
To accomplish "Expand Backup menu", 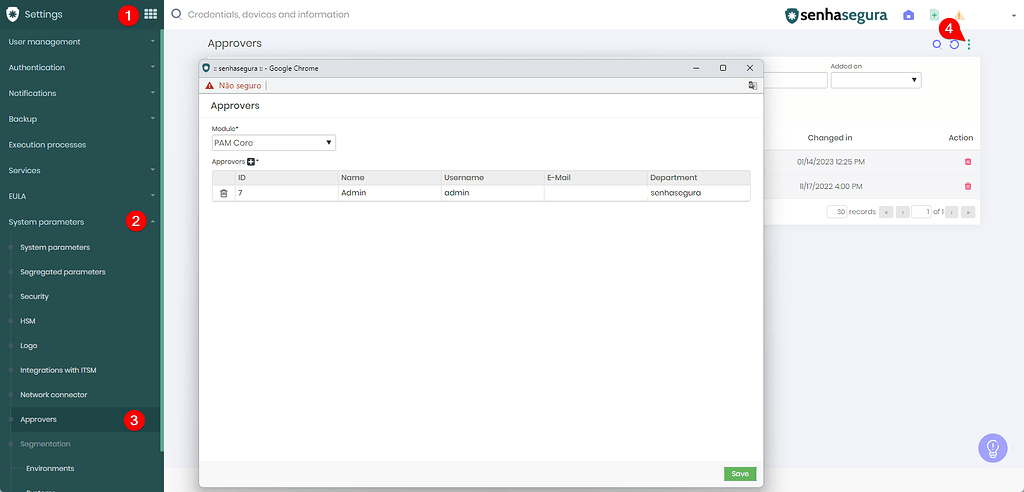I will (x=80, y=119).
